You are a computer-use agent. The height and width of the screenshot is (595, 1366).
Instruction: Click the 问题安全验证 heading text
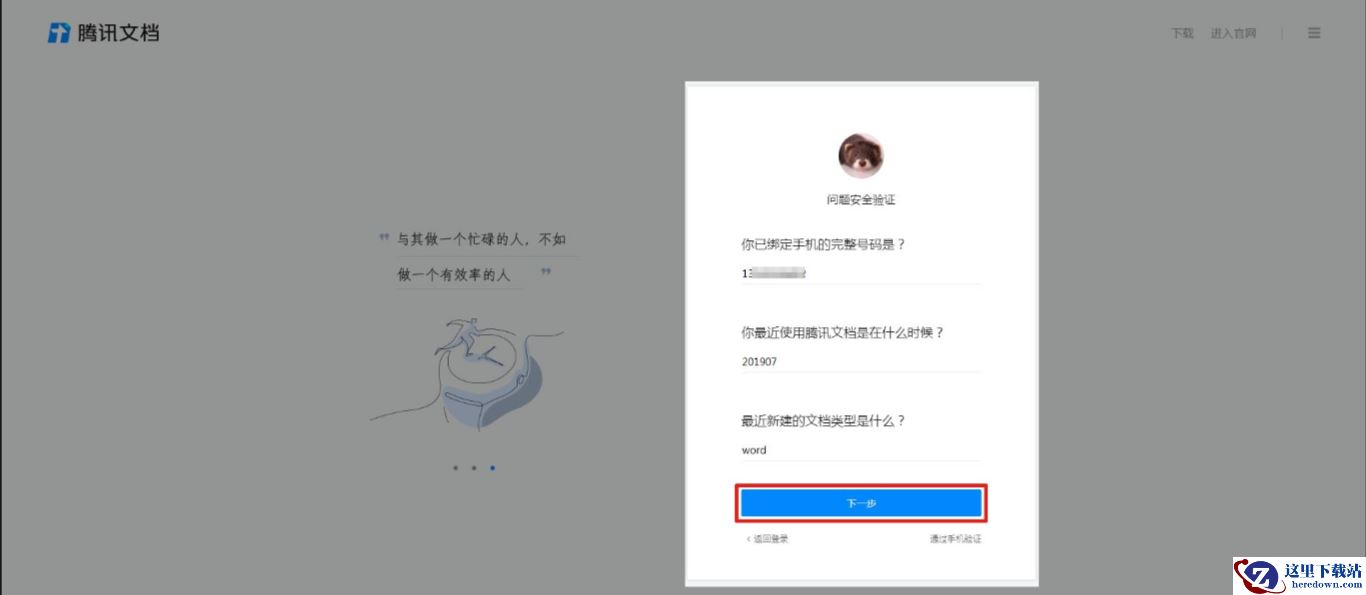tap(861, 200)
